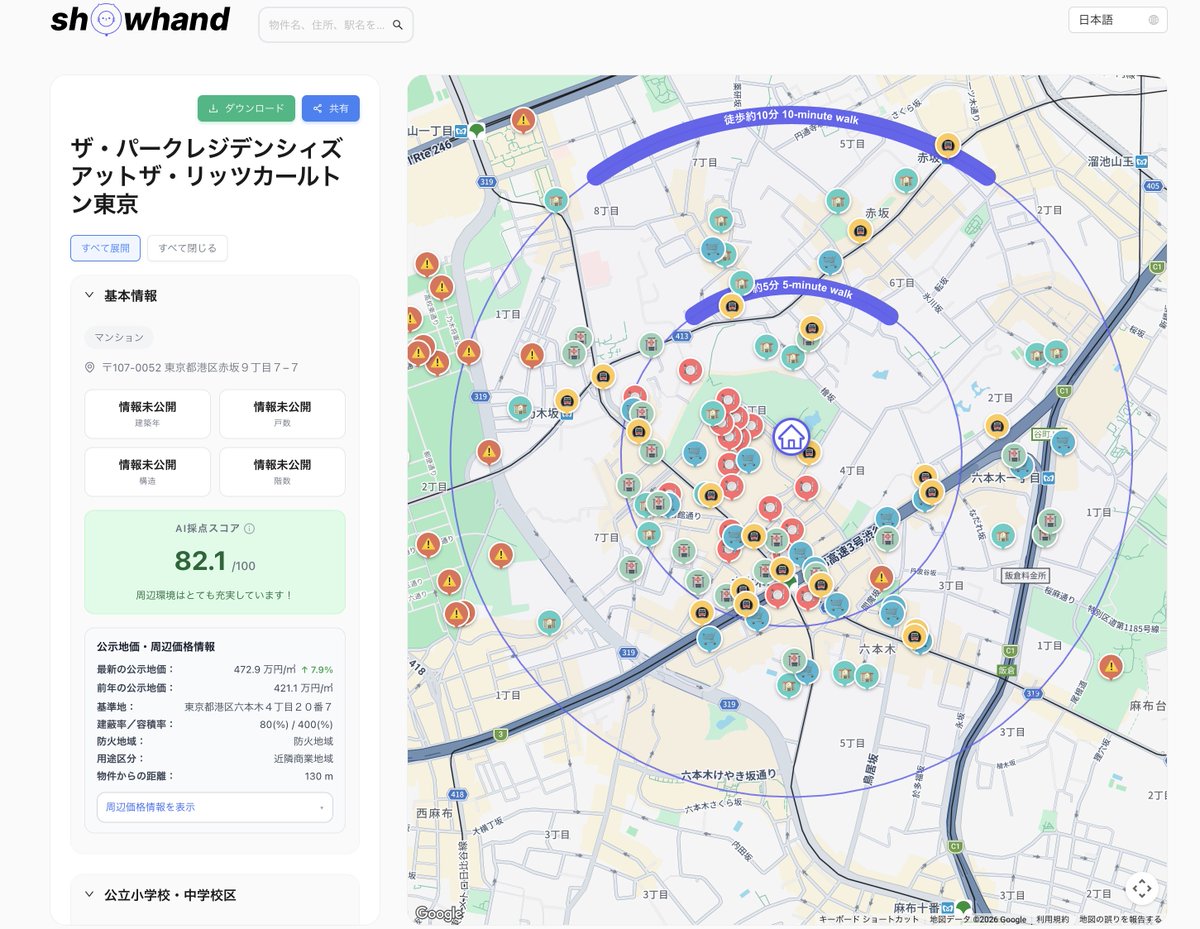Image resolution: width=1200 pixels, height=929 pixels.
Task: Click the blue 共有 share button
Action: click(x=331, y=108)
